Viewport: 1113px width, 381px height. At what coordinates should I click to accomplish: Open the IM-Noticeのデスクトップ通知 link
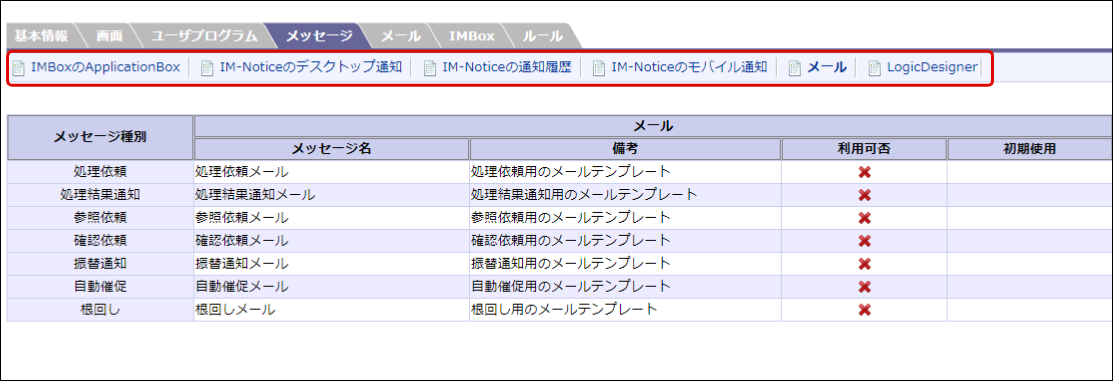click(x=311, y=68)
